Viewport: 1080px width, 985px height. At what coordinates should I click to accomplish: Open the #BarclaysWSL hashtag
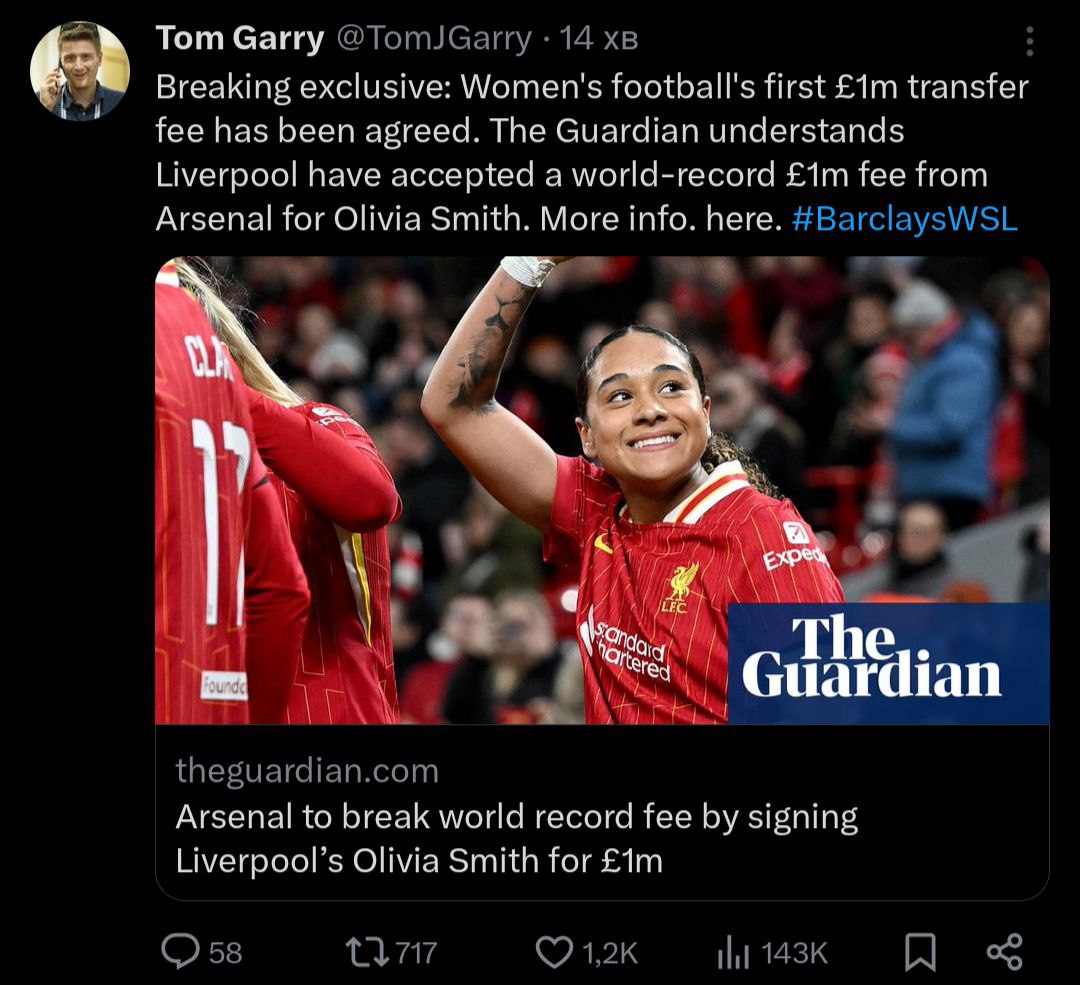(904, 219)
